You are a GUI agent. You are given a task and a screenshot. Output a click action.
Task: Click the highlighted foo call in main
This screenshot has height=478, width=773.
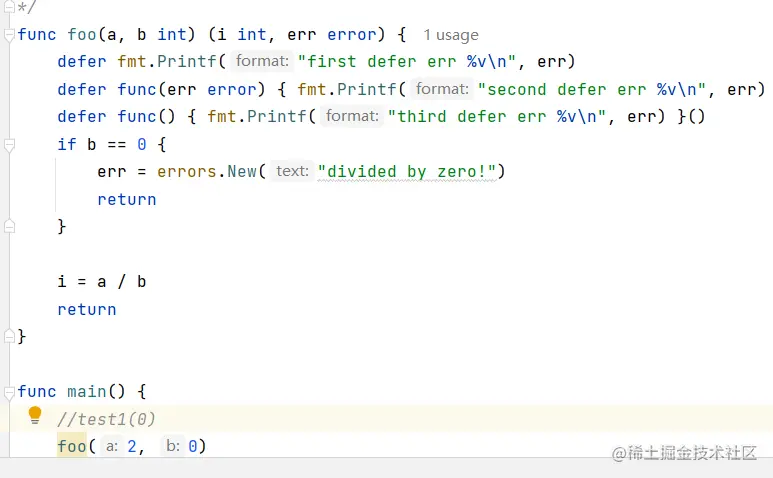72,446
